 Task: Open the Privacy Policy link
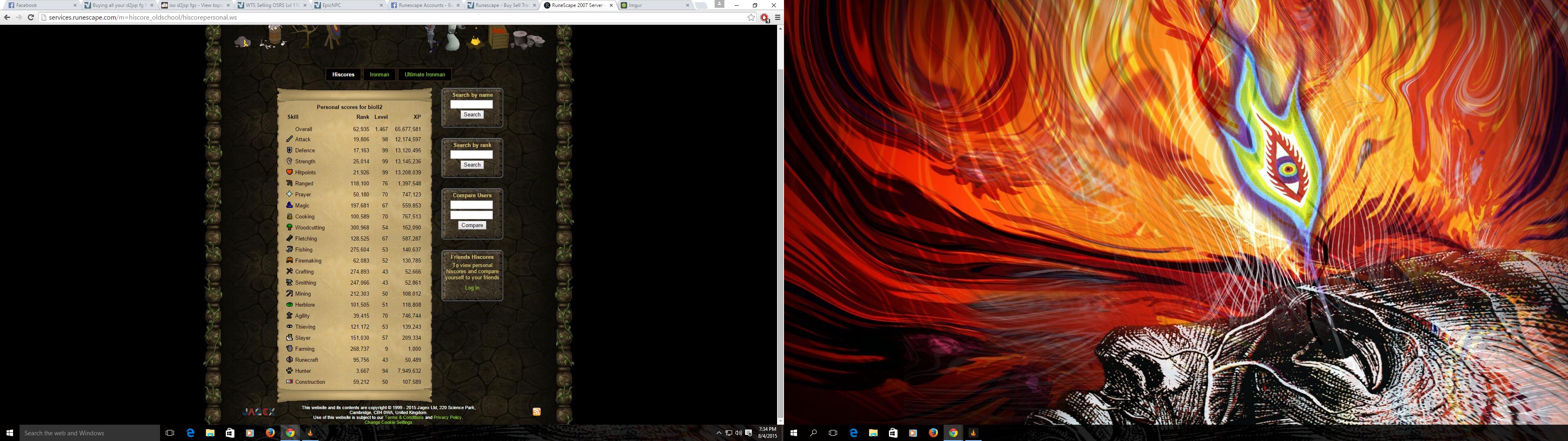pos(448,417)
